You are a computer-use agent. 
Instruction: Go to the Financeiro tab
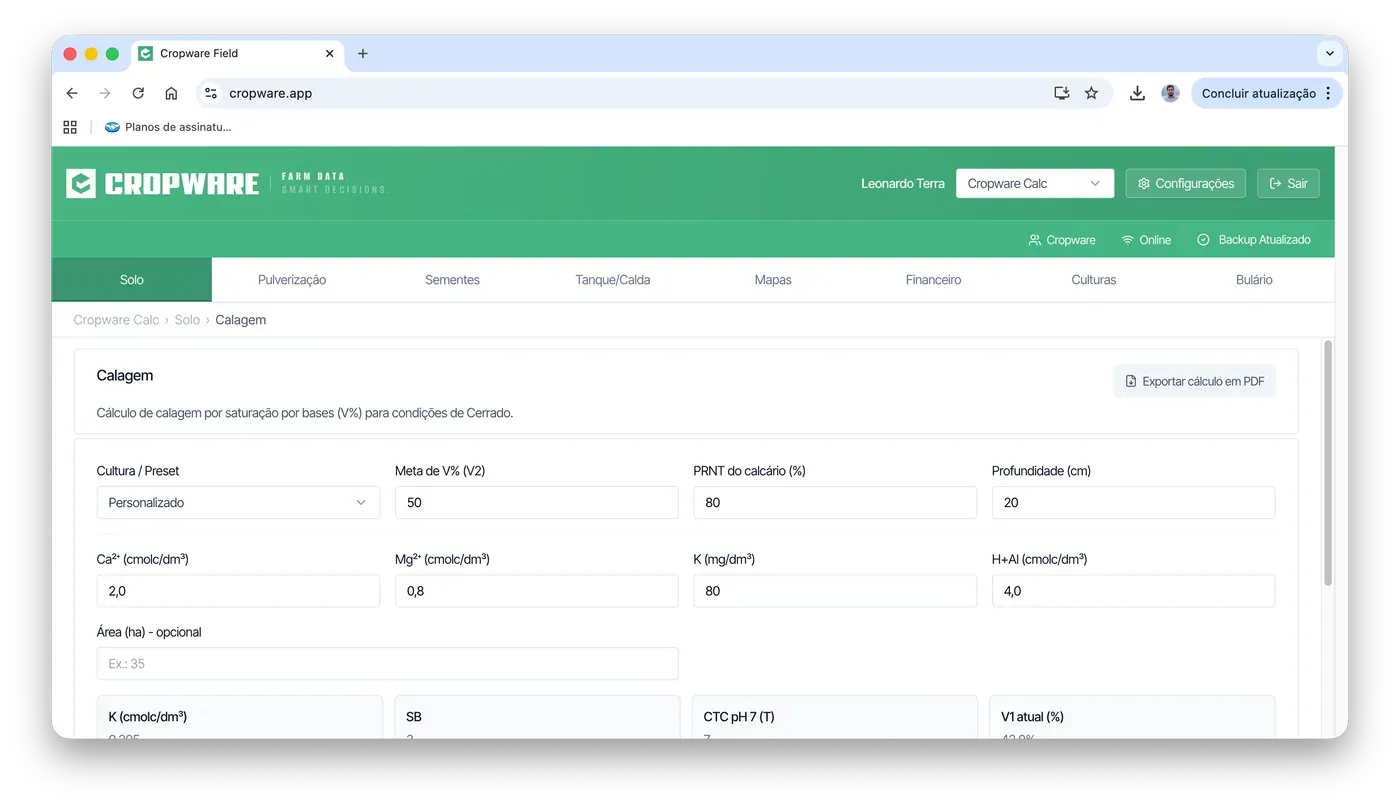[933, 280]
